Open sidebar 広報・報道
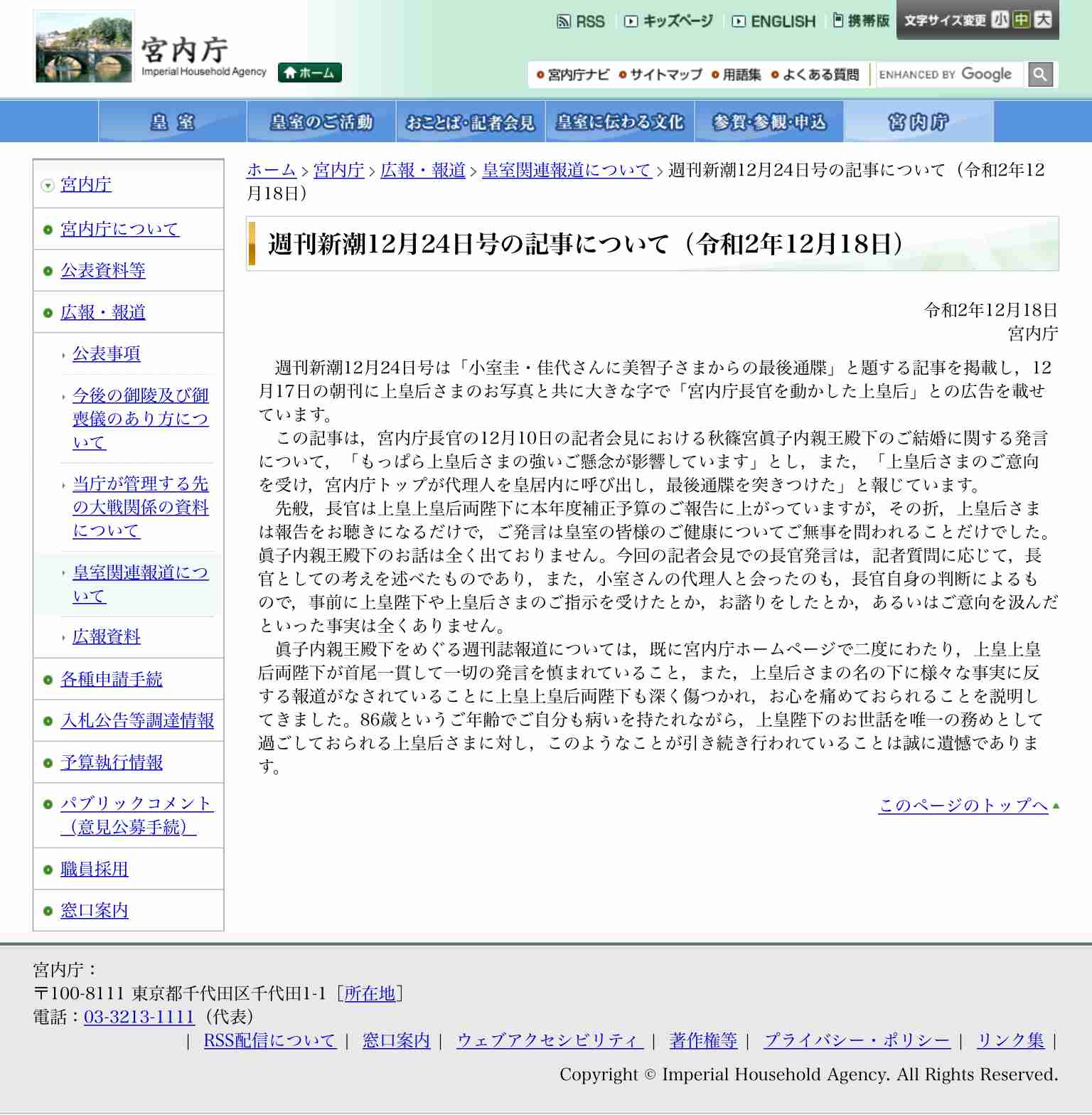This screenshot has height=1115, width=1092. [103, 312]
